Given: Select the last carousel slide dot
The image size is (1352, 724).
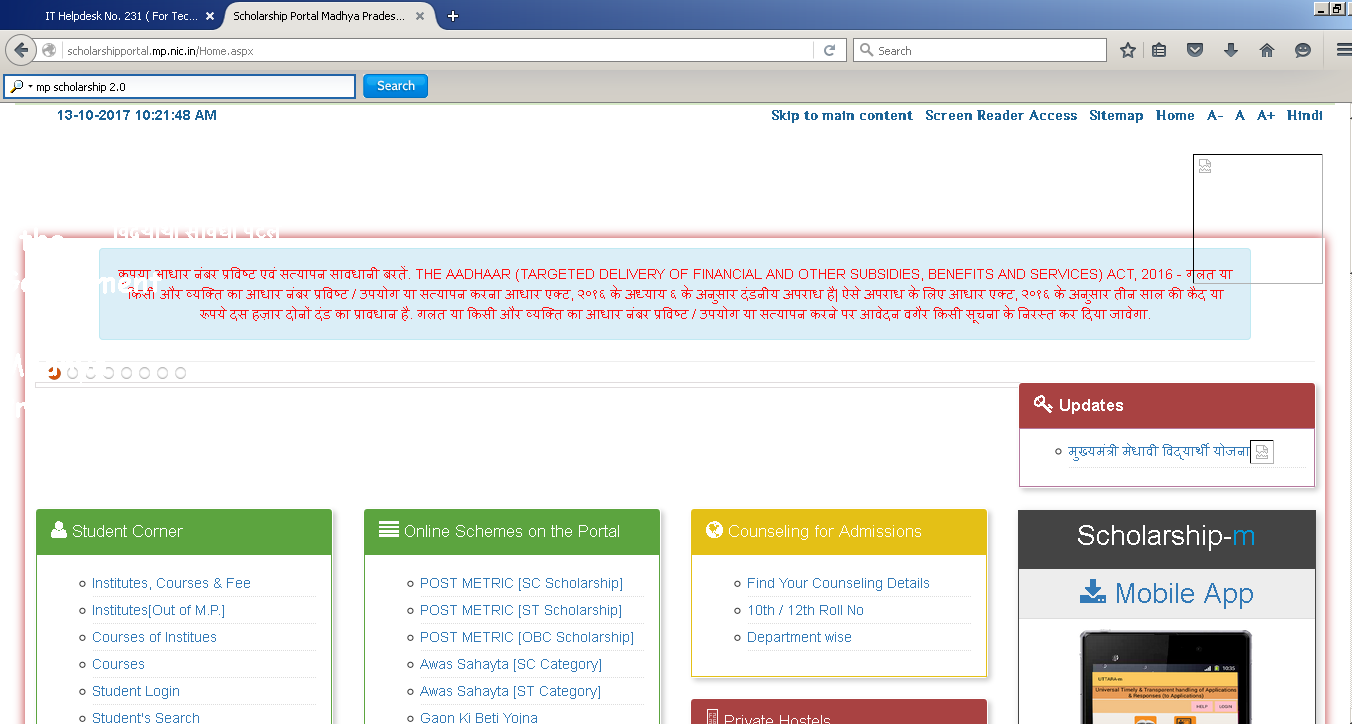Looking at the screenshot, I should click(x=180, y=373).
